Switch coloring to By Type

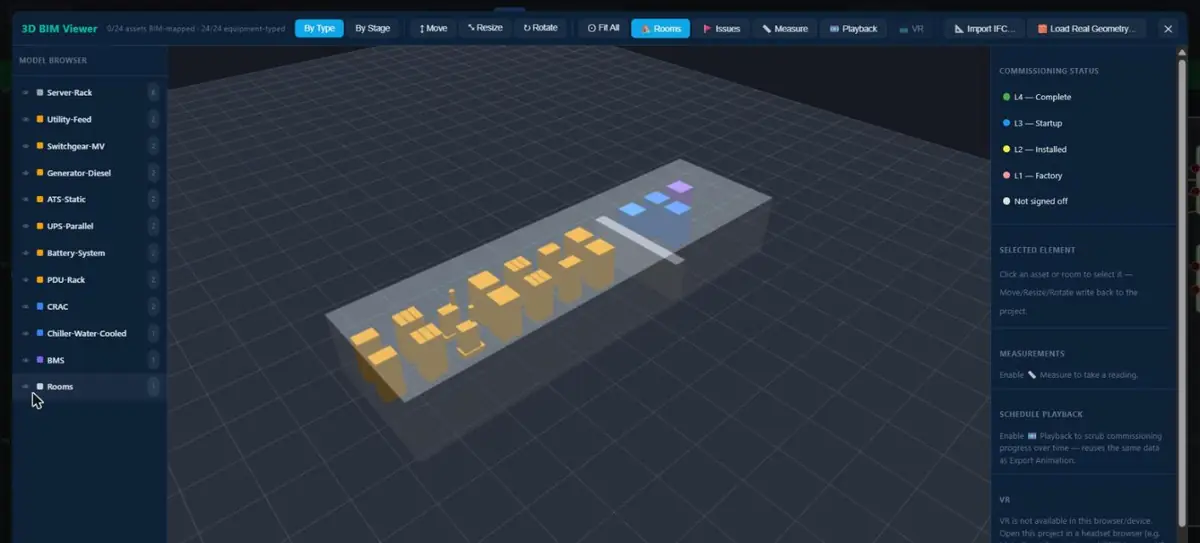[318, 28]
